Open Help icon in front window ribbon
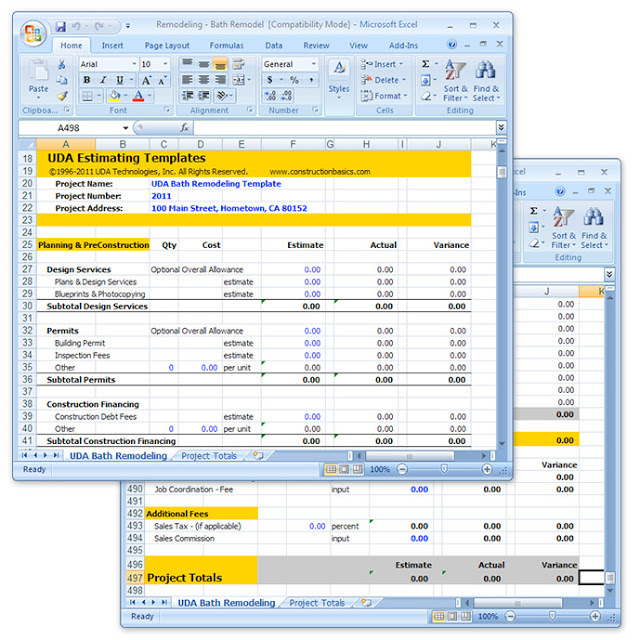 (x=452, y=44)
